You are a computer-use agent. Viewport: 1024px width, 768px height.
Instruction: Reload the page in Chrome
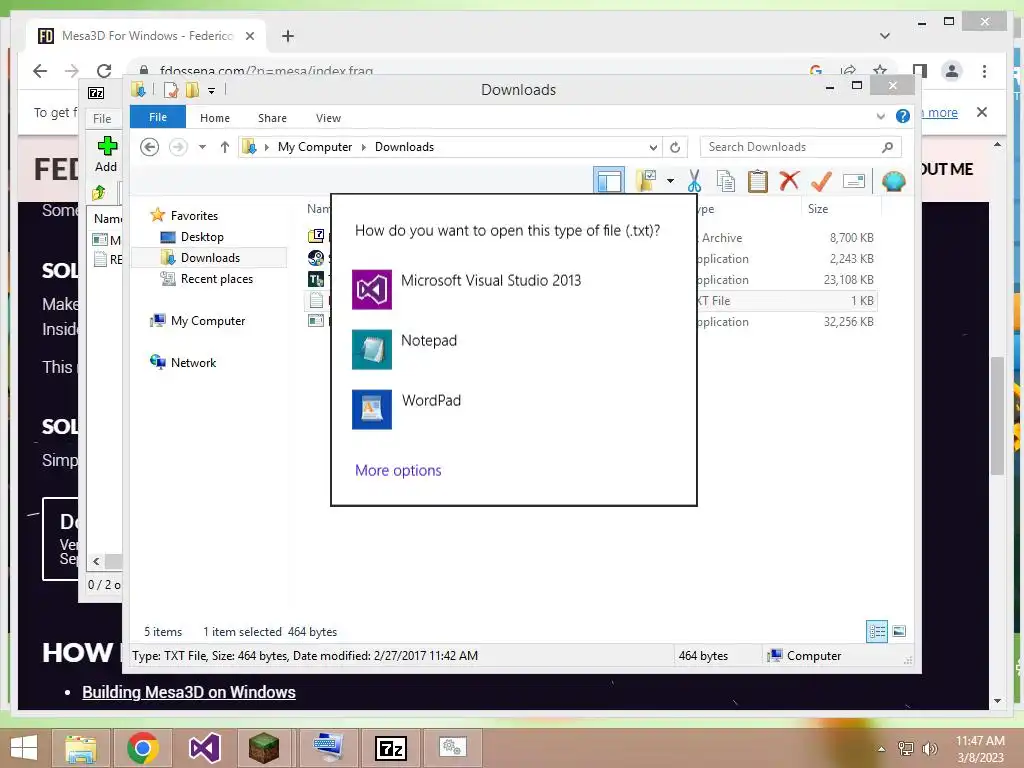104,71
